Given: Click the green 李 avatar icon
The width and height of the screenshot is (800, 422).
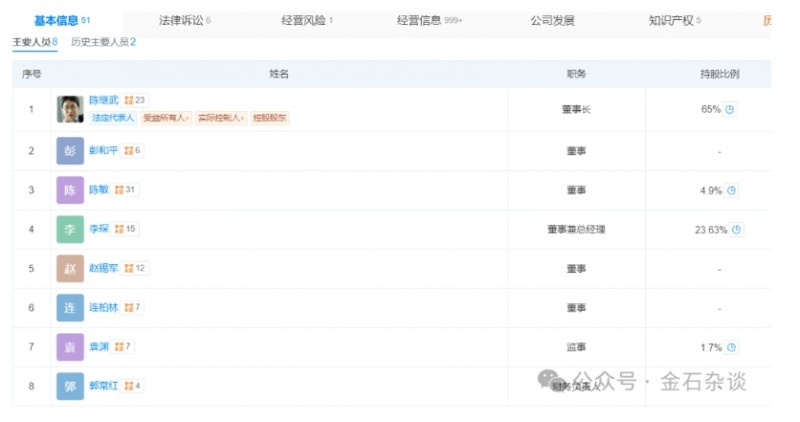Looking at the screenshot, I should tap(70, 229).
